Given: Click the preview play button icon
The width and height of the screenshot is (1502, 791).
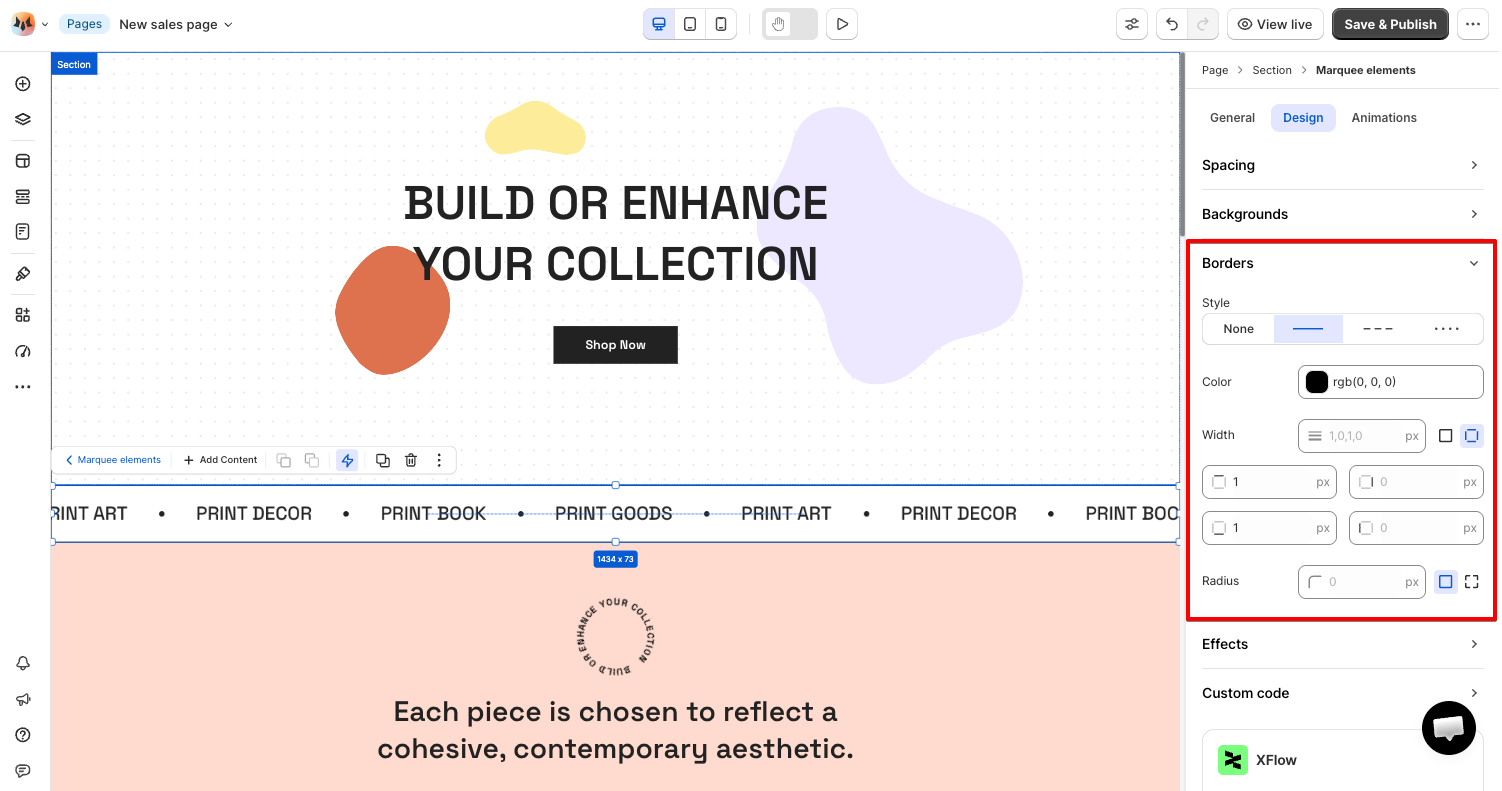Looking at the screenshot, I should coord(842,24).
